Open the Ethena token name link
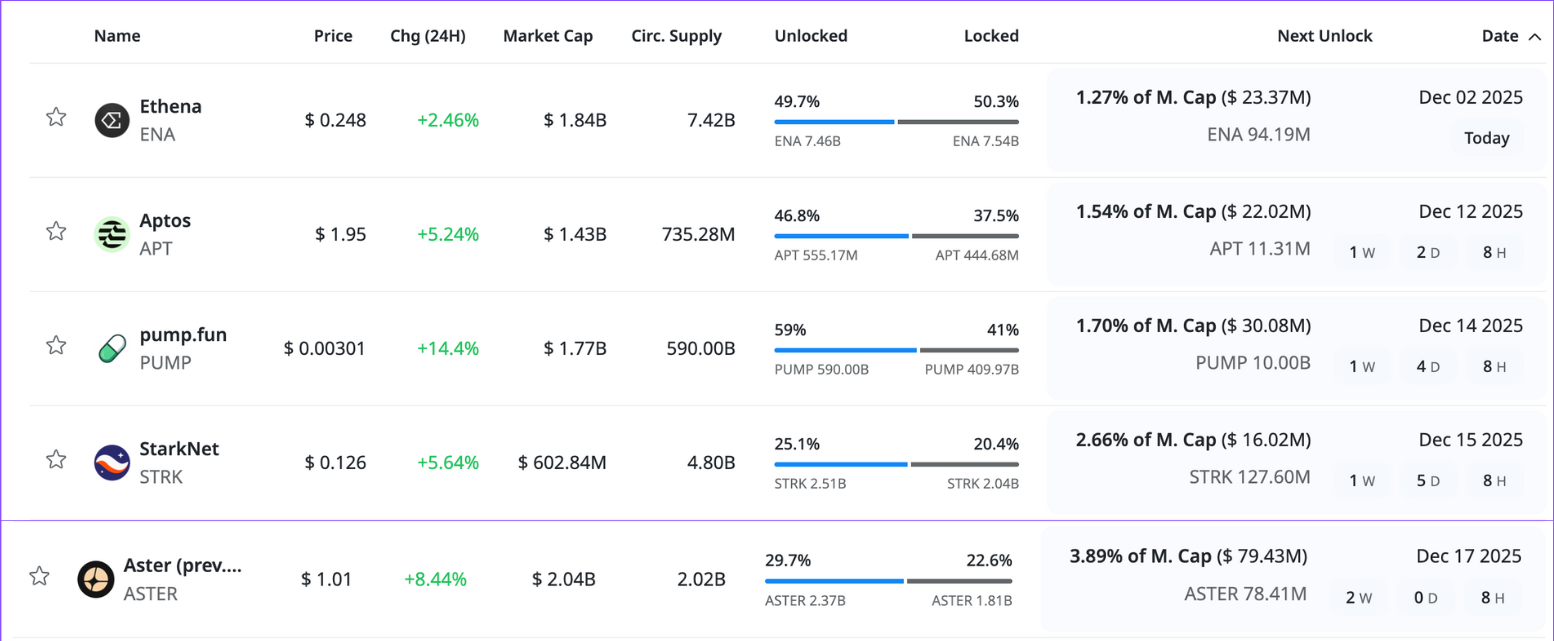The width and height of the screenshot is (1554, 641). tap(170, 107)
